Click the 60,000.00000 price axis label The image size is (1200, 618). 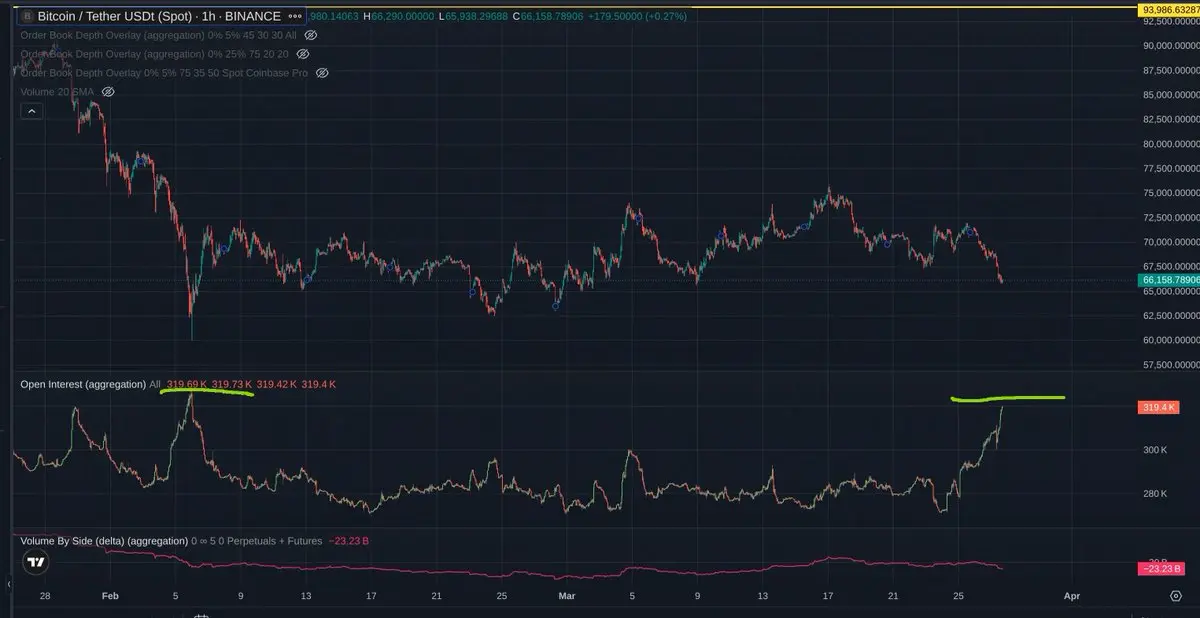[x=1169, y=340]
